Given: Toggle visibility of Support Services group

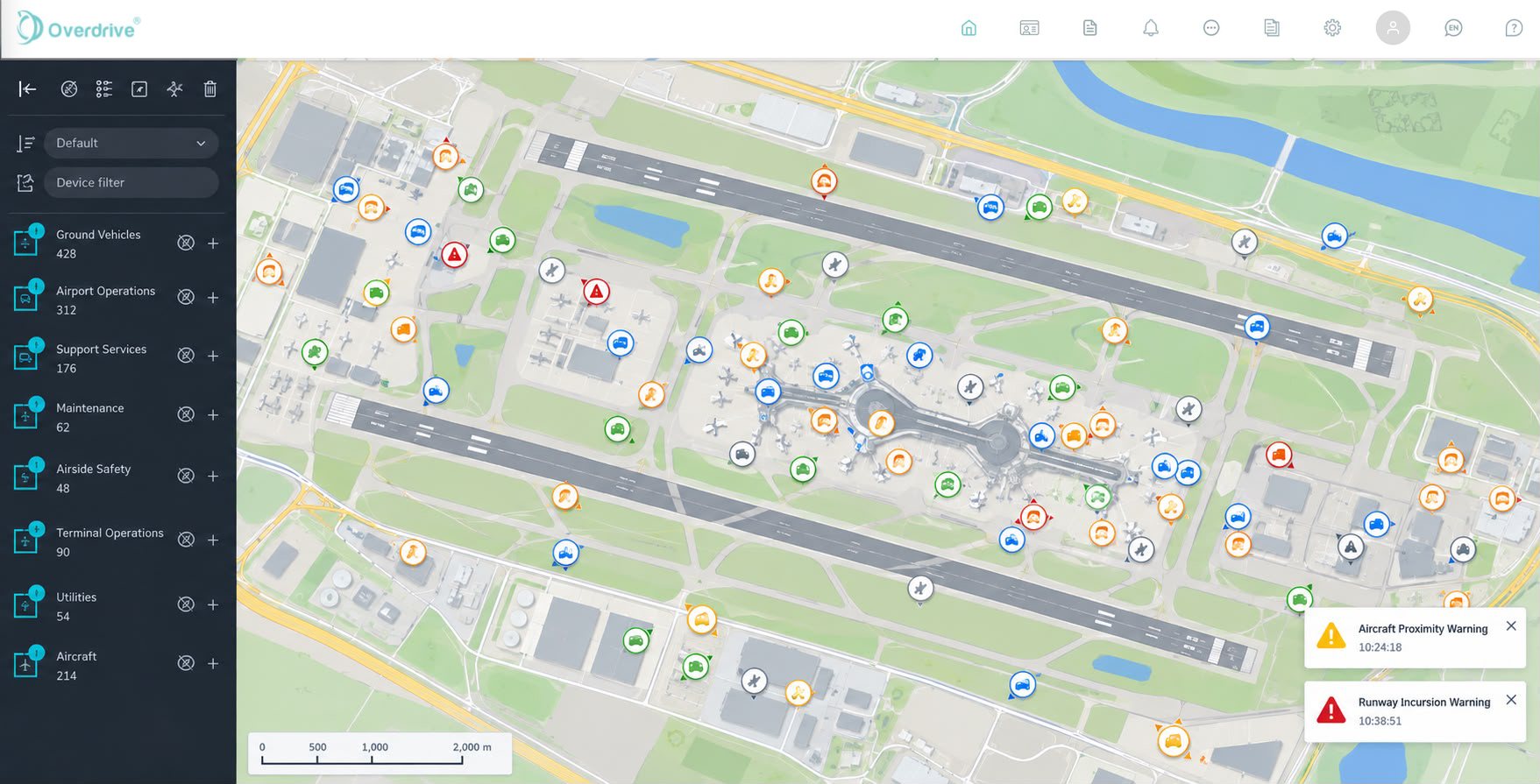Looking at the screenshot, I should coord(186,356).
